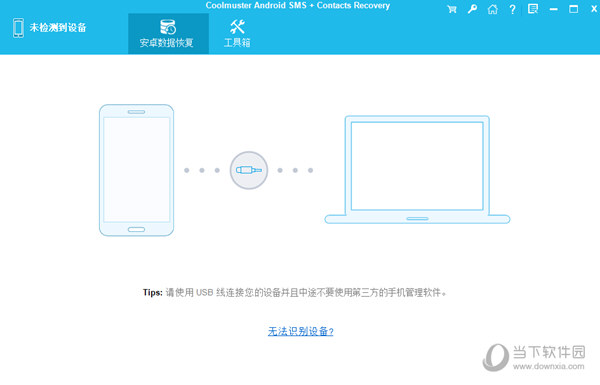Screen dimensions: 600x385
Task: Click the smartphone illustration
Action: point(136,170)
